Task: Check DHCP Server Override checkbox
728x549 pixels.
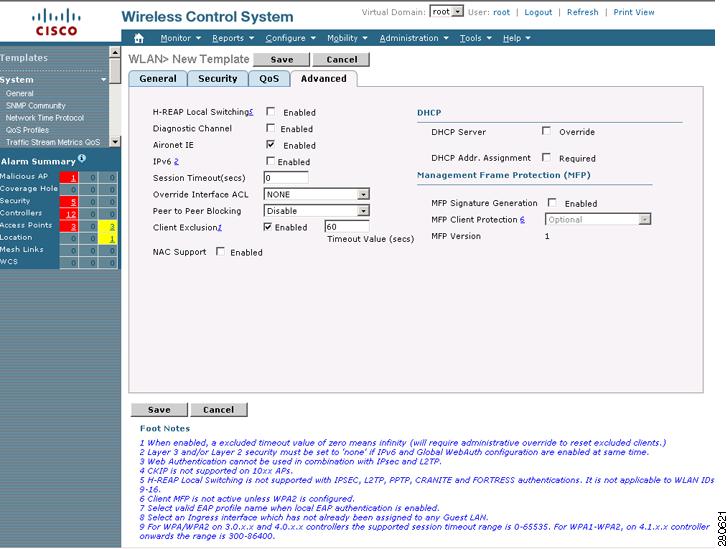Action: pos(546,131)
